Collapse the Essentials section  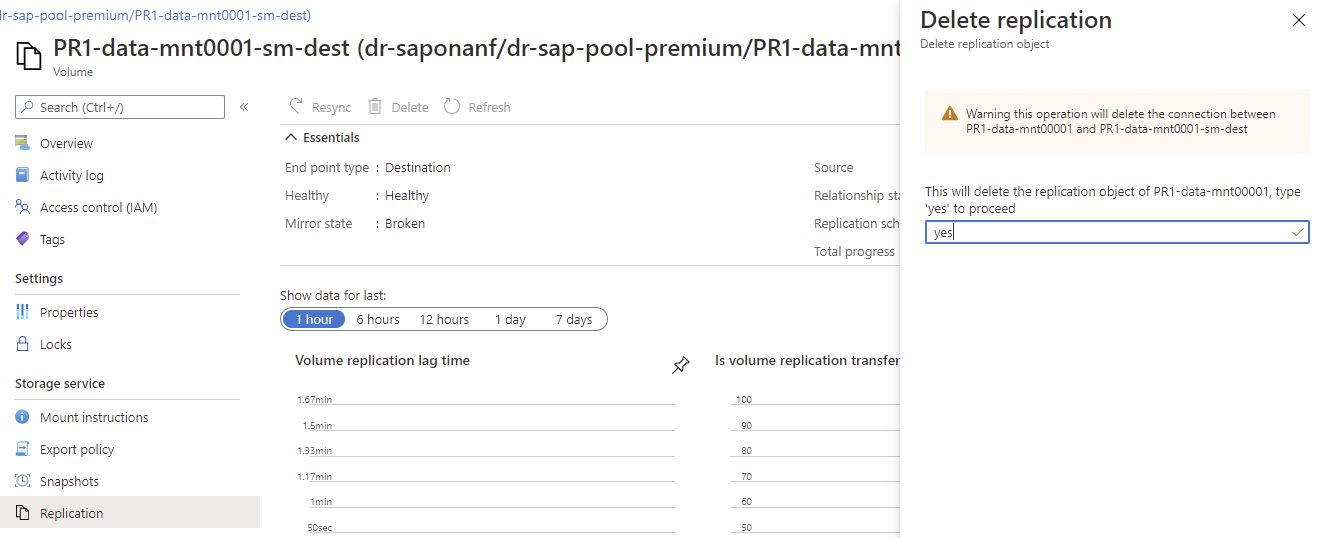[x=292, y=137]
